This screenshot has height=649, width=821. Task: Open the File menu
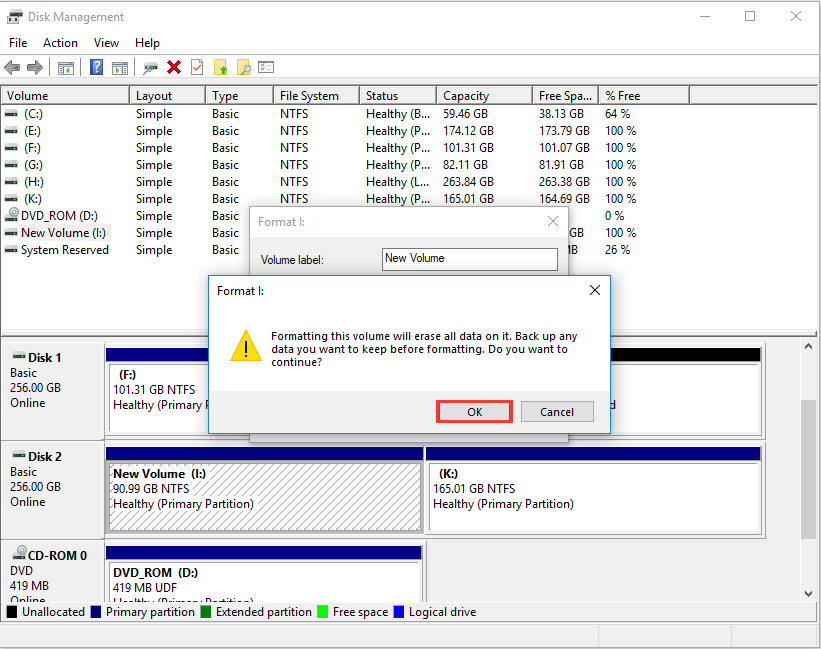pyautogui.click(x=17, y=42)
